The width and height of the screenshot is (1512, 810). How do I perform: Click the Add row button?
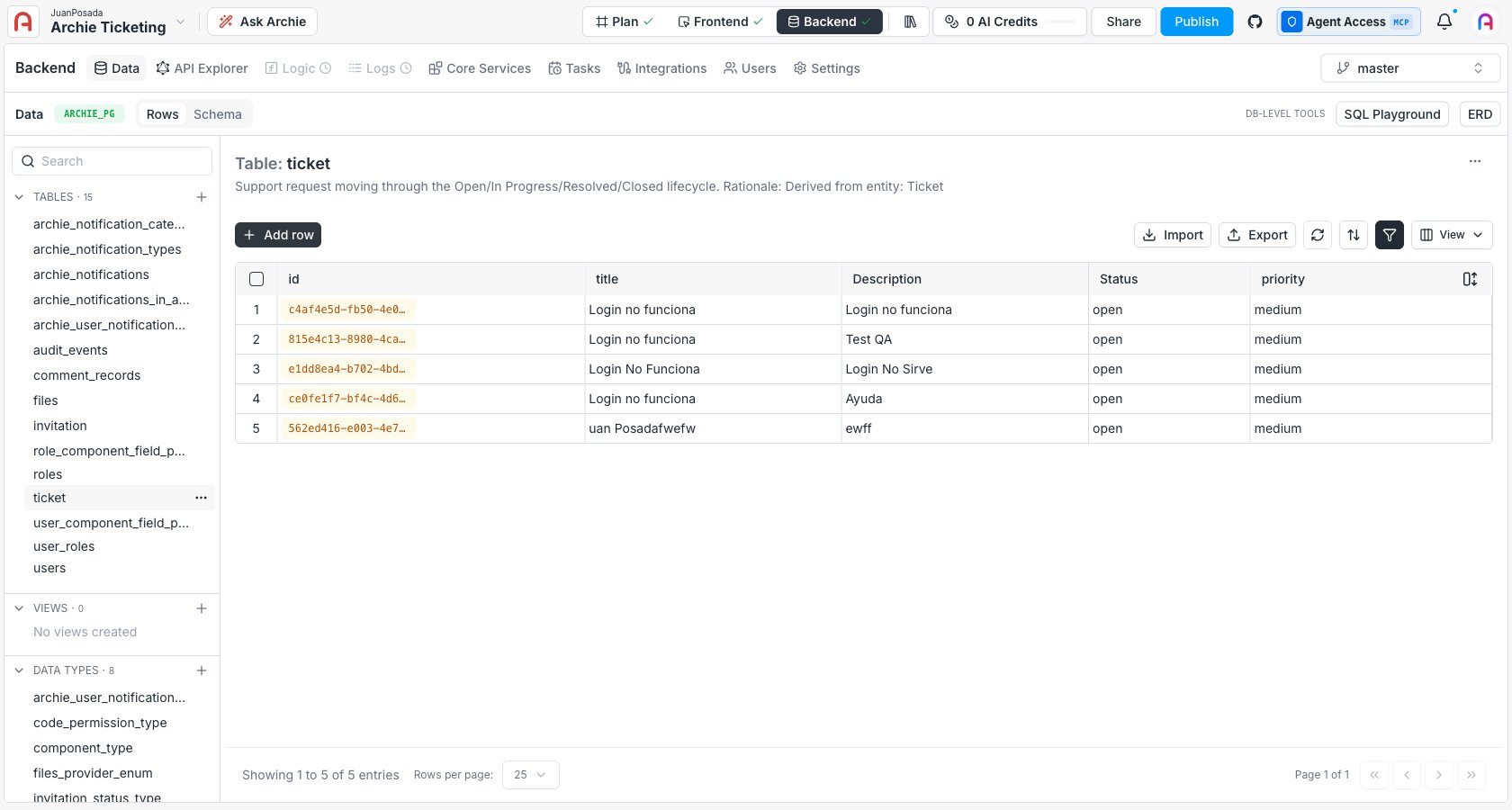coord(278,235)
